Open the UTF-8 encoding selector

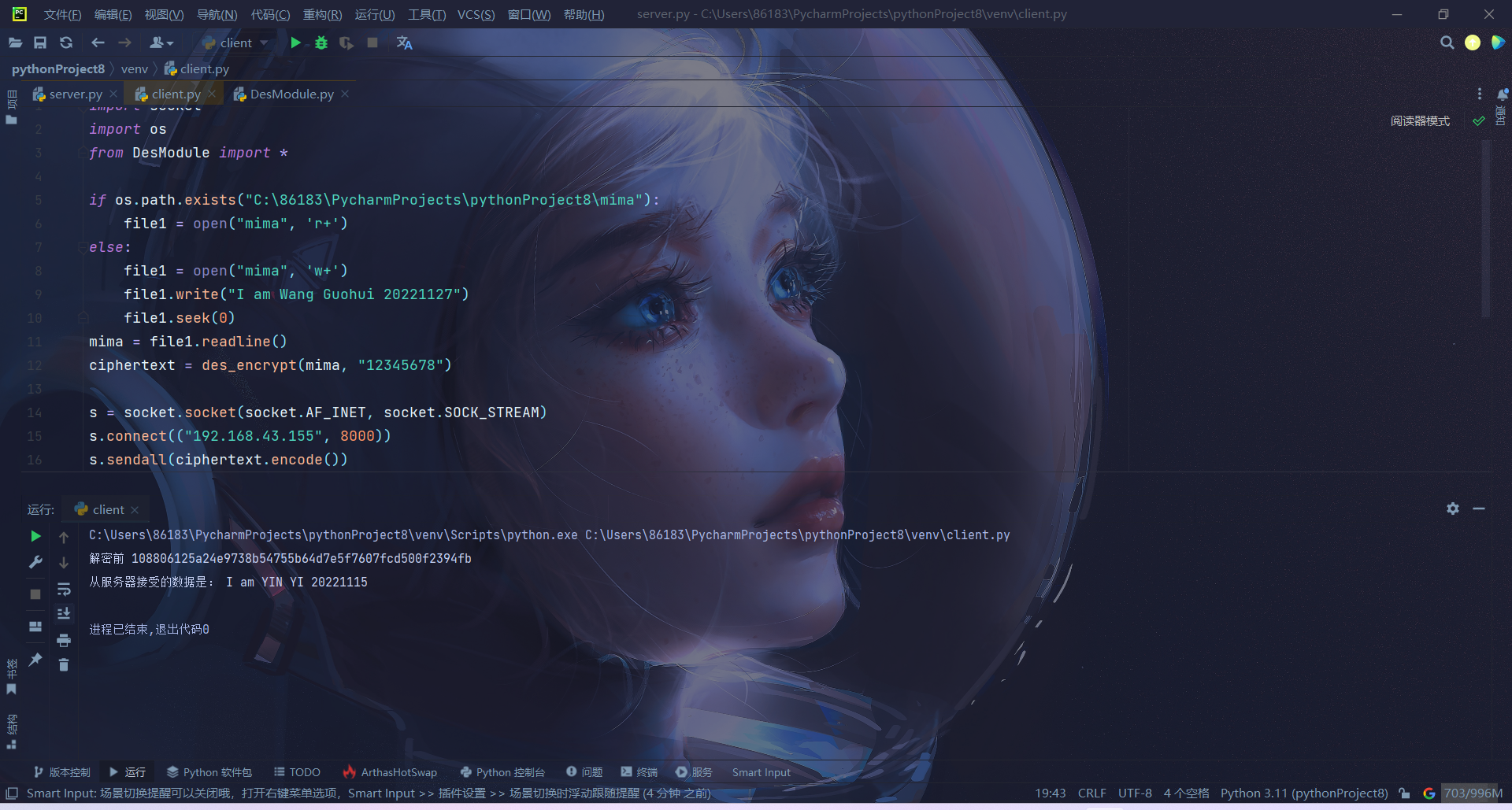[x=1135, y=793]
